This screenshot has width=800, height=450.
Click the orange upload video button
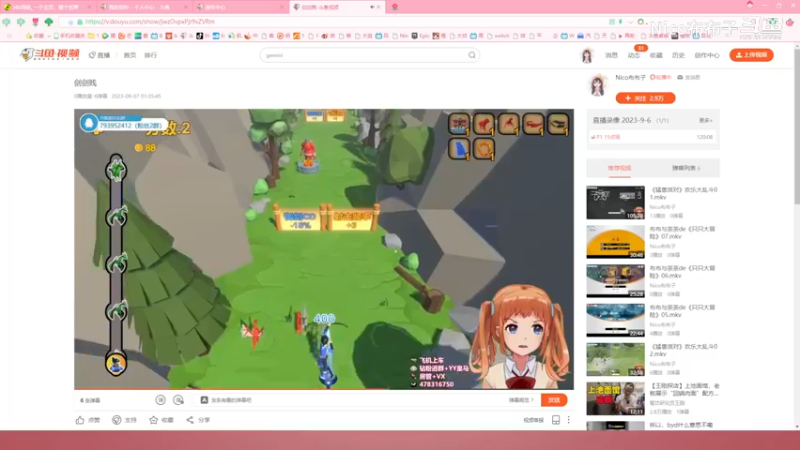point(752,55)
